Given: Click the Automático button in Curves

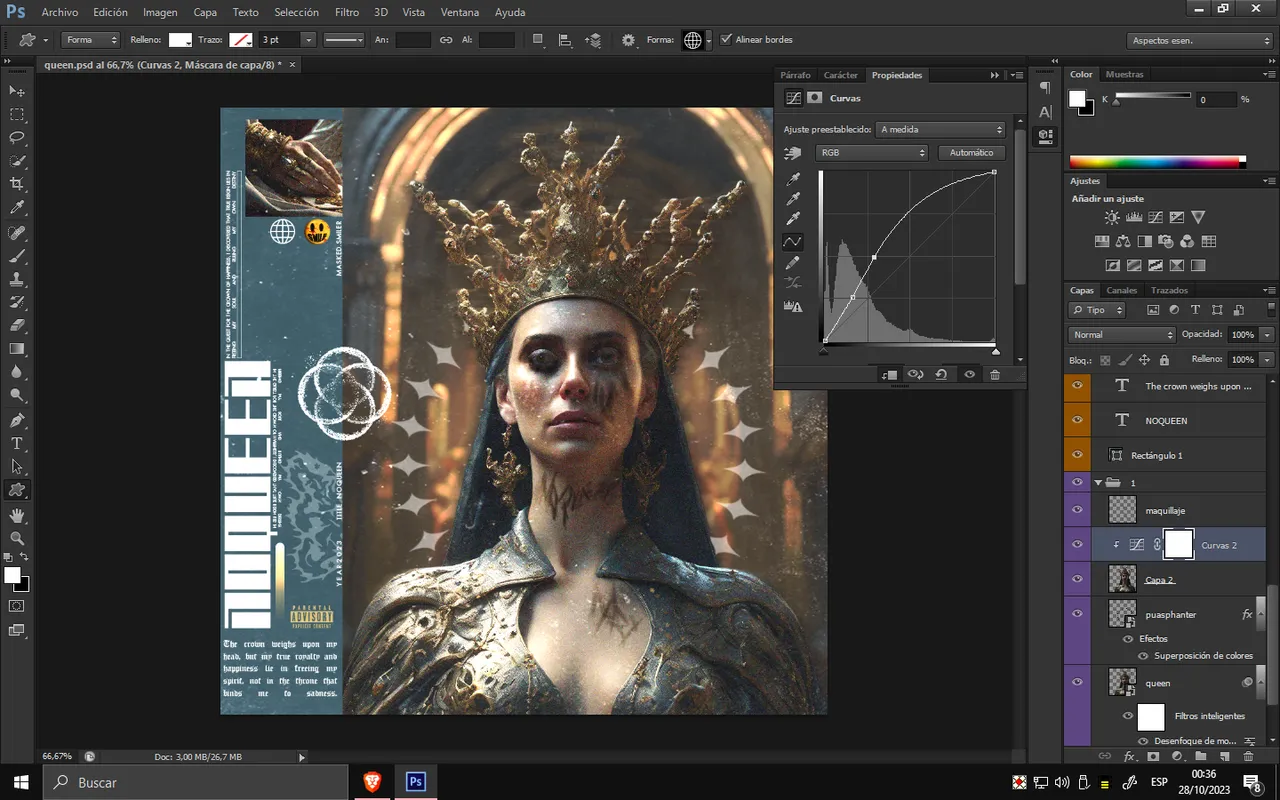Looking at the screenshot, I should tap(972, 153).
